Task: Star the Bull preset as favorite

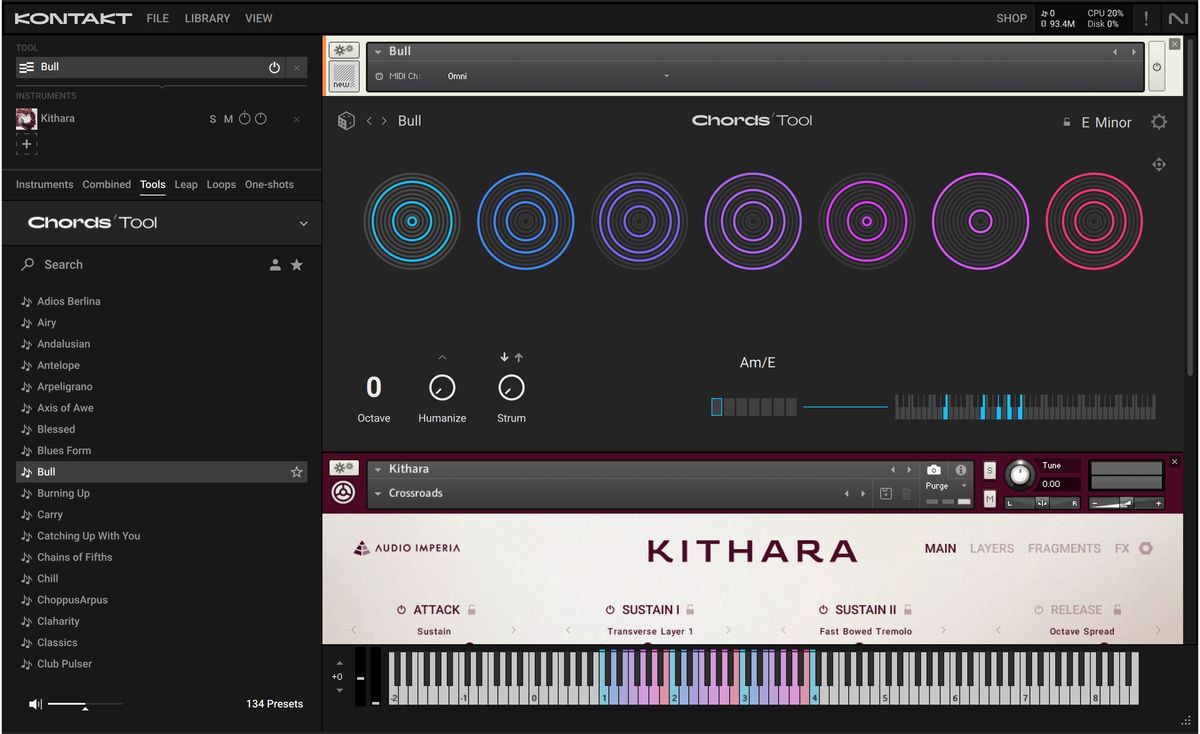Action: pos(296,471)
